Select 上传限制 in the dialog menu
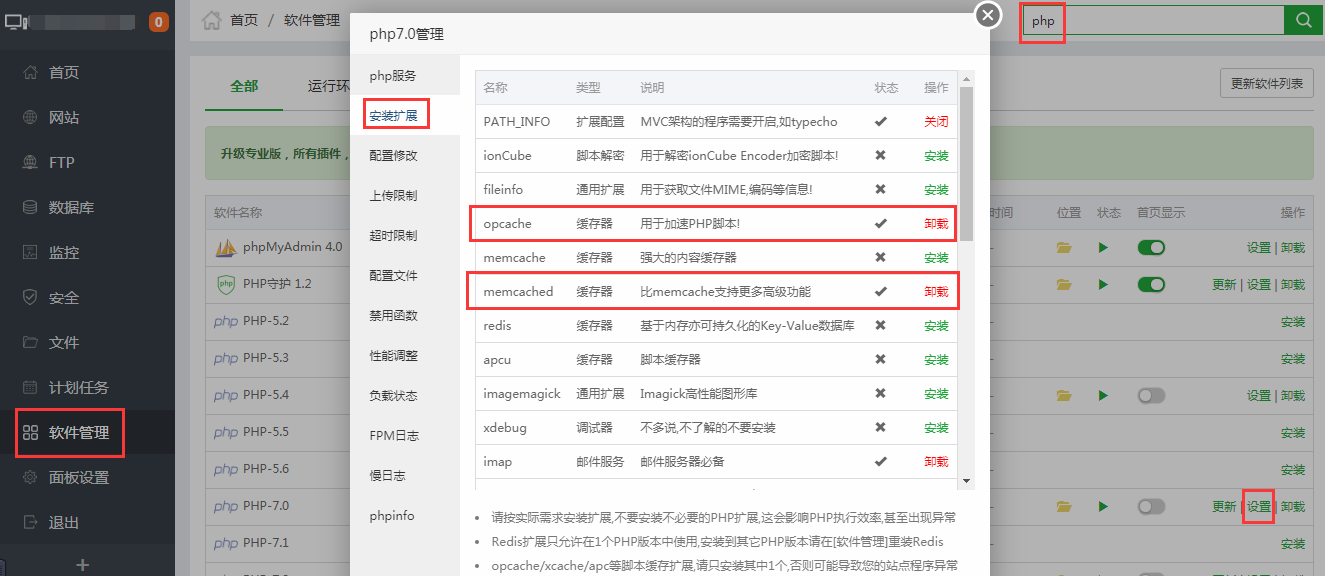 point(393,196)
